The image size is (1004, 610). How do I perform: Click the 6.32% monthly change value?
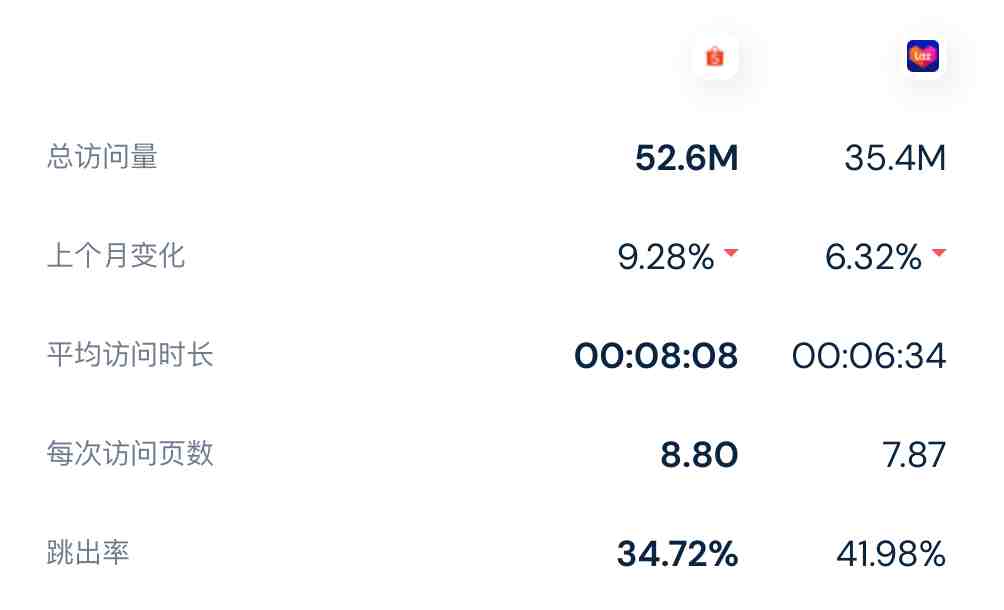pos(873,257)
